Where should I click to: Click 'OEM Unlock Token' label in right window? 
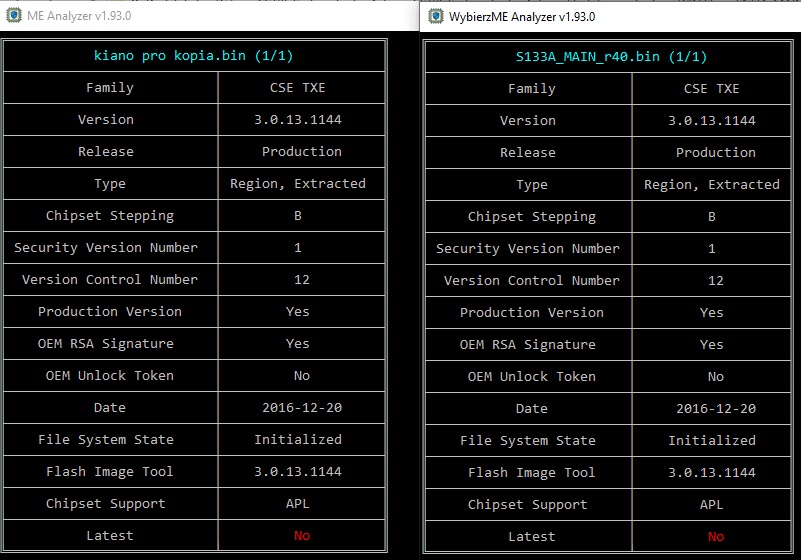click(532, 377)
